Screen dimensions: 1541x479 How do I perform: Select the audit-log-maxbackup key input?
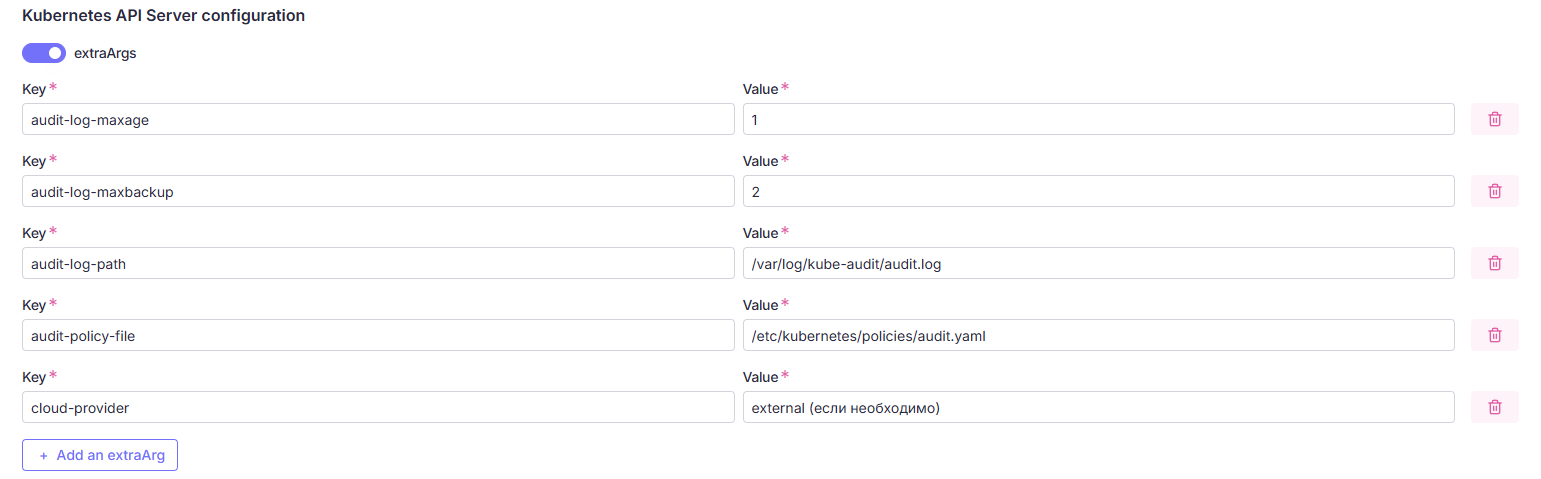(378, 191)
